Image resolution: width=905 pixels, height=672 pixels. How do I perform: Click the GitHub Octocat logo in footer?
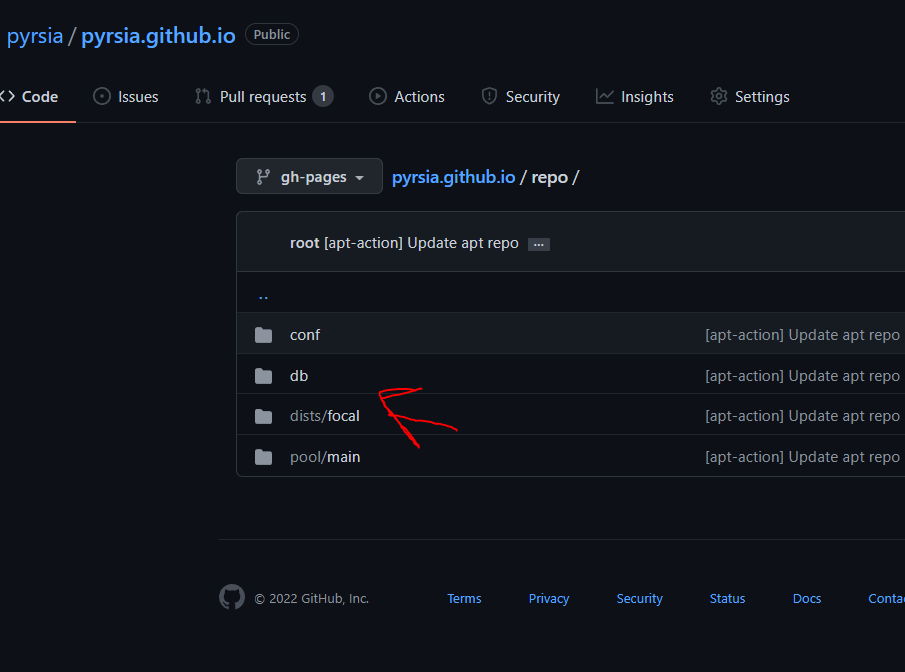click(232, 597)
